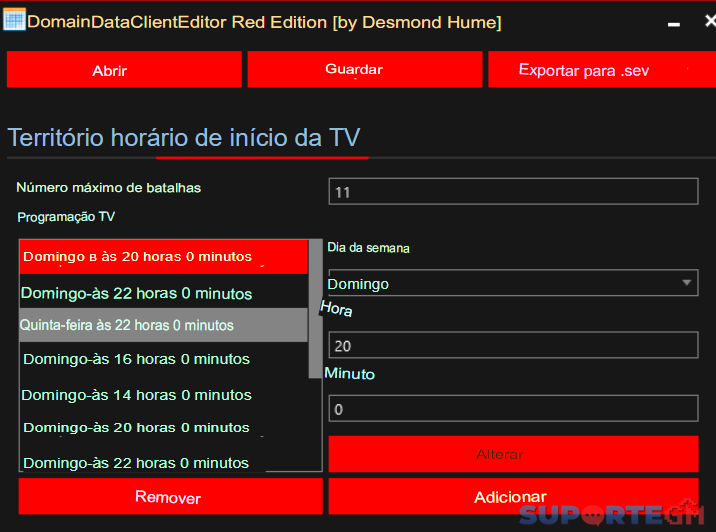Select 'Quinta-feira às 22 horas 0 minutos' row

163,325
